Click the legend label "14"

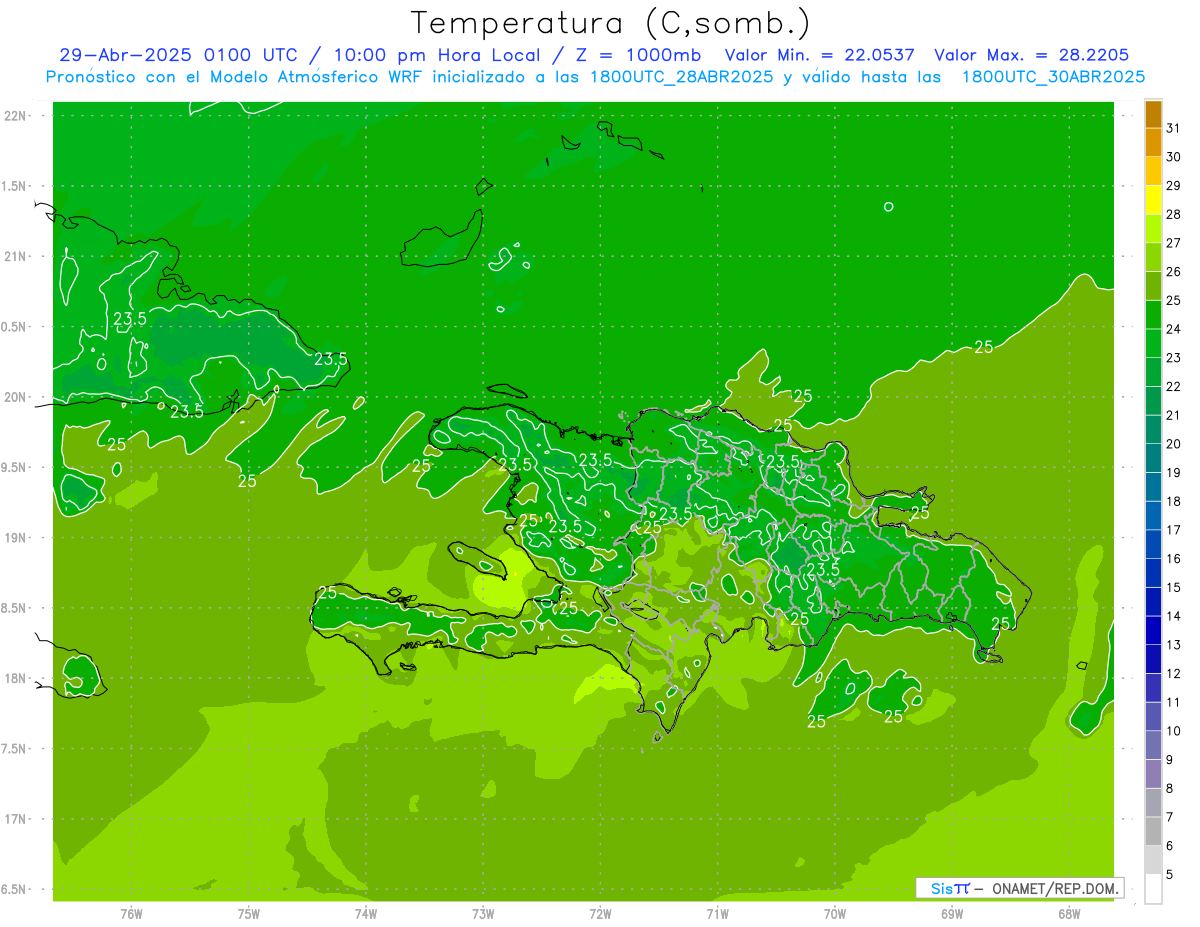1173,616
